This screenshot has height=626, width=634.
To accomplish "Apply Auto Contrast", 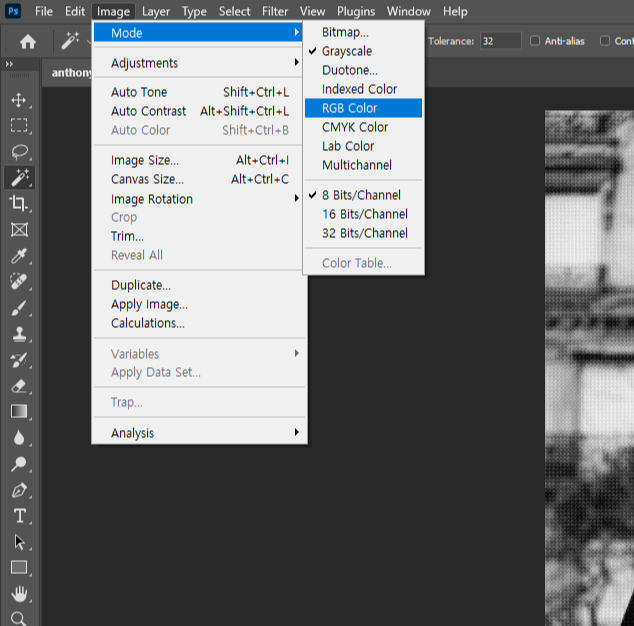I will pyautogui.click(x=198, y=111).
